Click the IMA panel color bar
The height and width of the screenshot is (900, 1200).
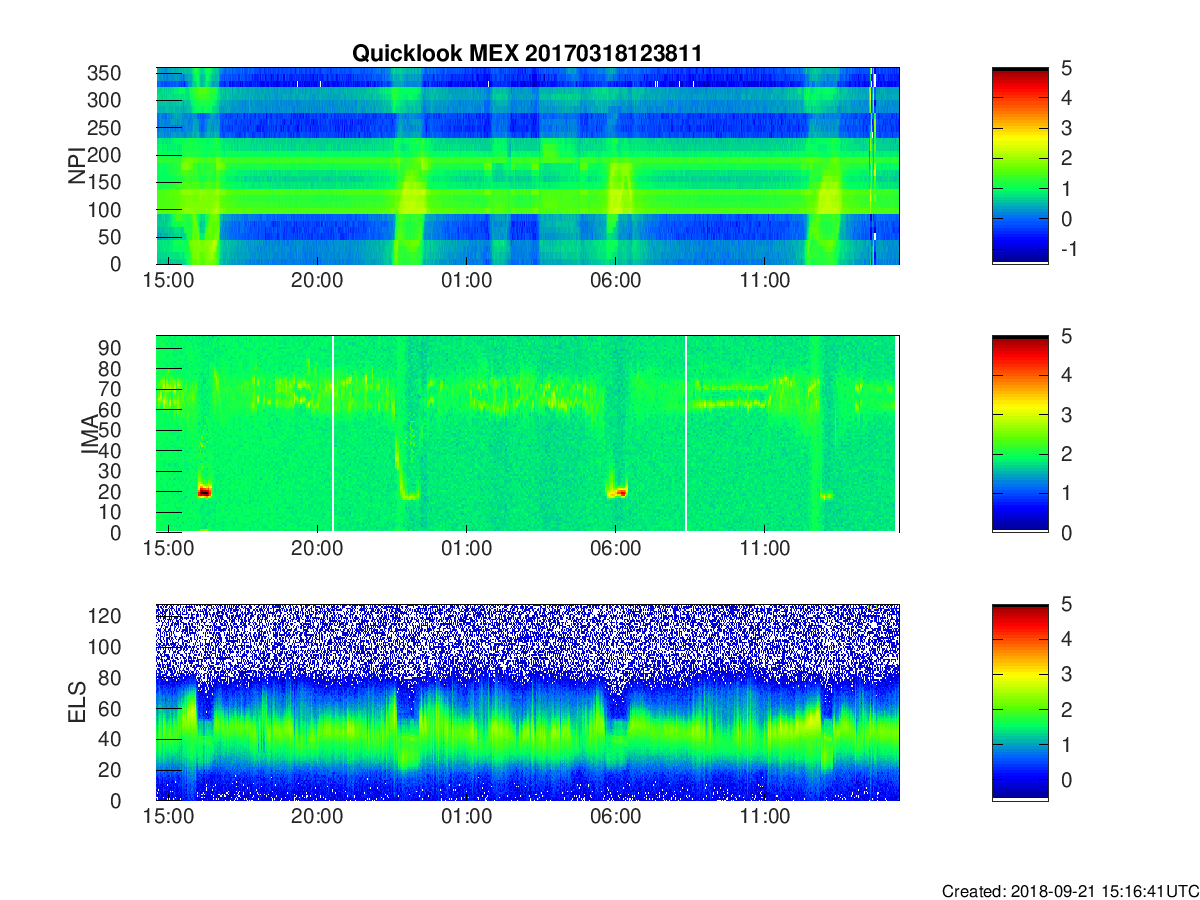click(1020, 434)
